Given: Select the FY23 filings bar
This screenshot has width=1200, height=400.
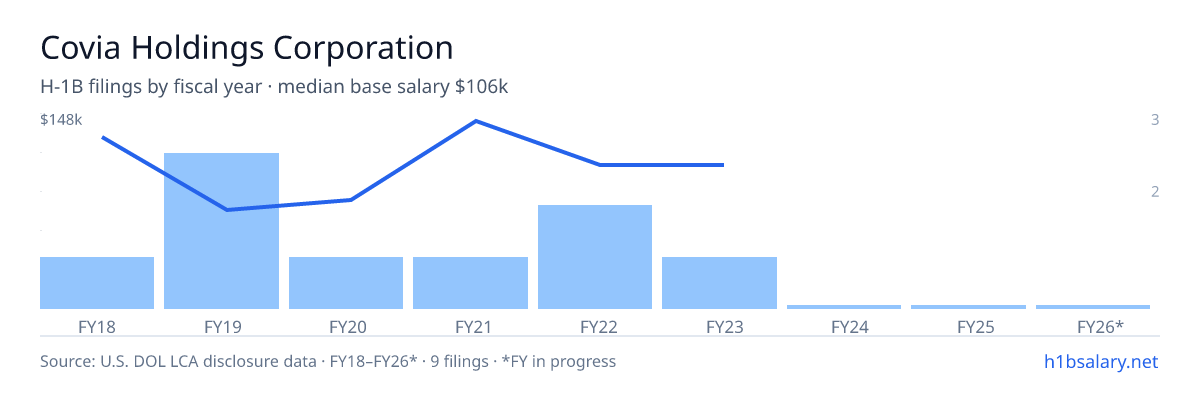Looking at the screenshot, I should click(x=719, y=283).
